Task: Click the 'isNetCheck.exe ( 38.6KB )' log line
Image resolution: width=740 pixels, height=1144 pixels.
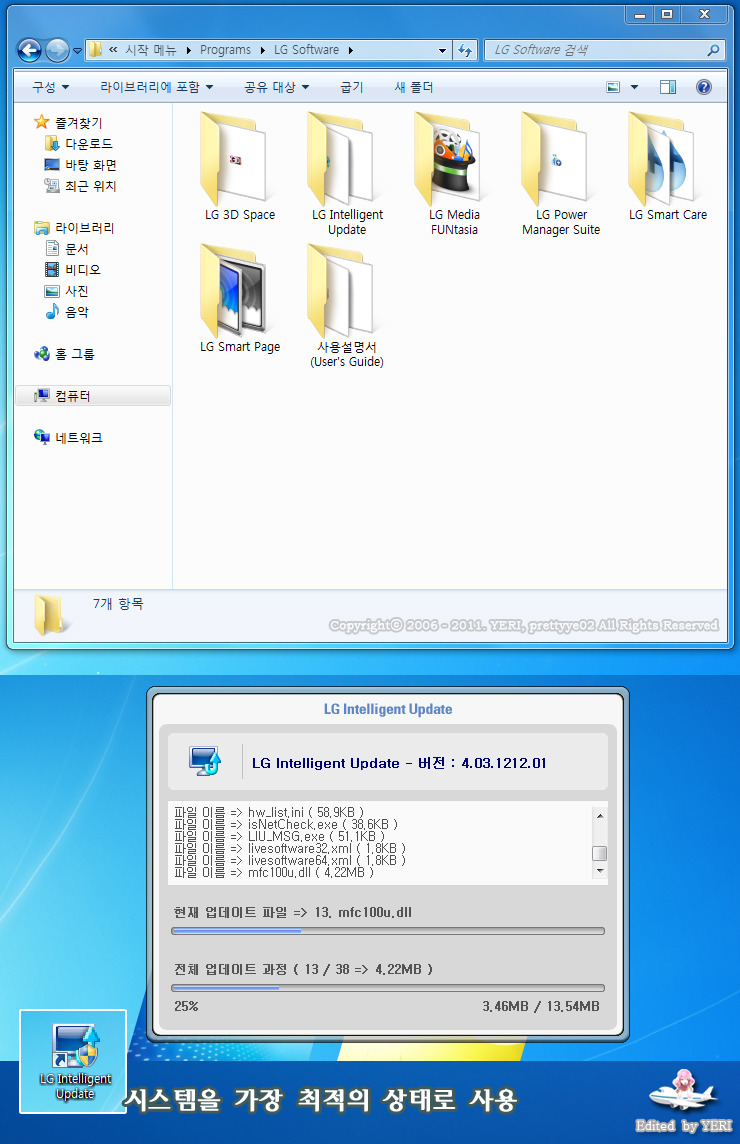Action: click(x=286, y=824)
